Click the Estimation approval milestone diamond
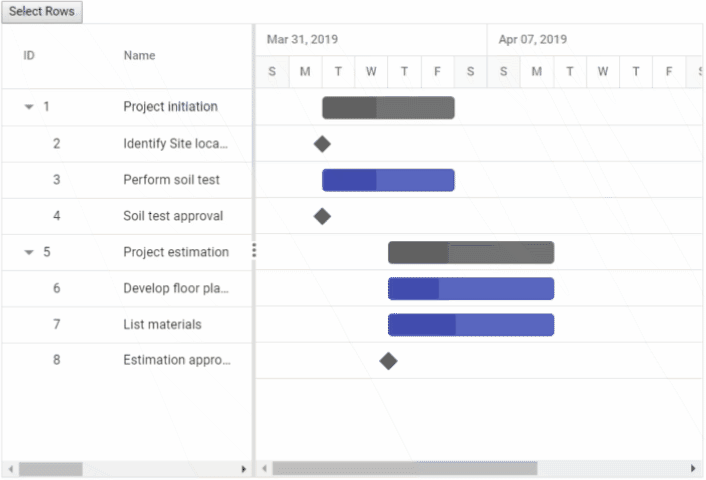The width and height of the screenshot is (706, 480). 388,361
